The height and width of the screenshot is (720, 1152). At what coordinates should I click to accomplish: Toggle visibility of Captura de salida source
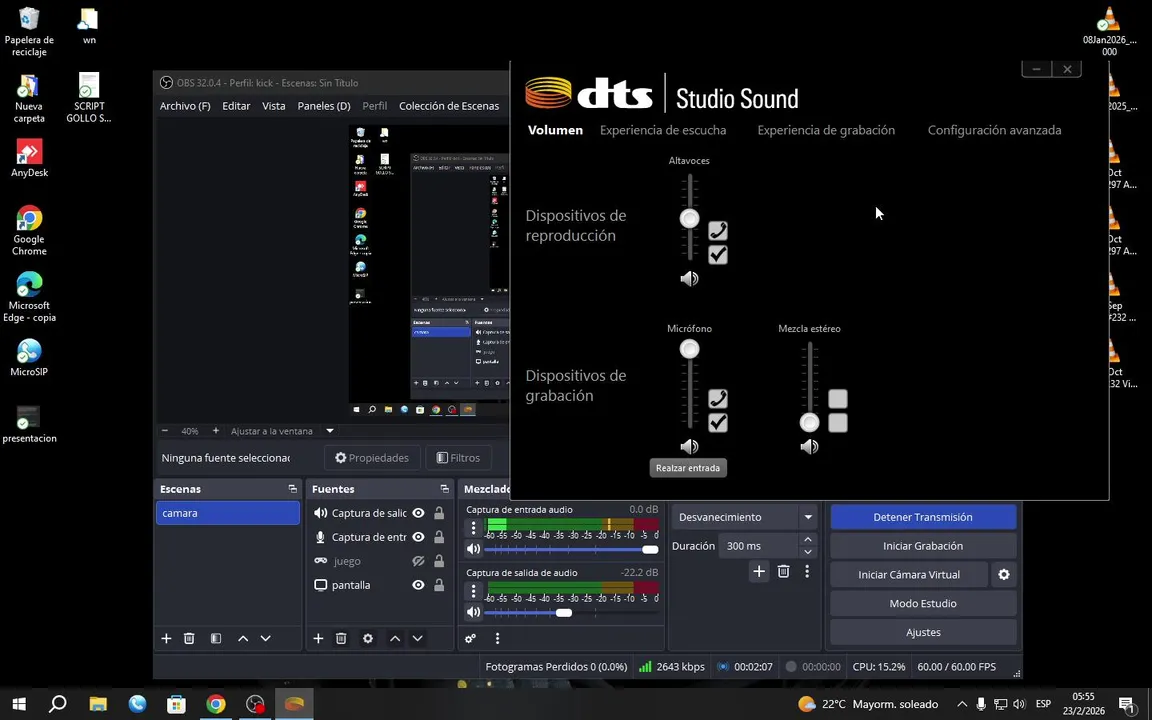pos(418,513)
